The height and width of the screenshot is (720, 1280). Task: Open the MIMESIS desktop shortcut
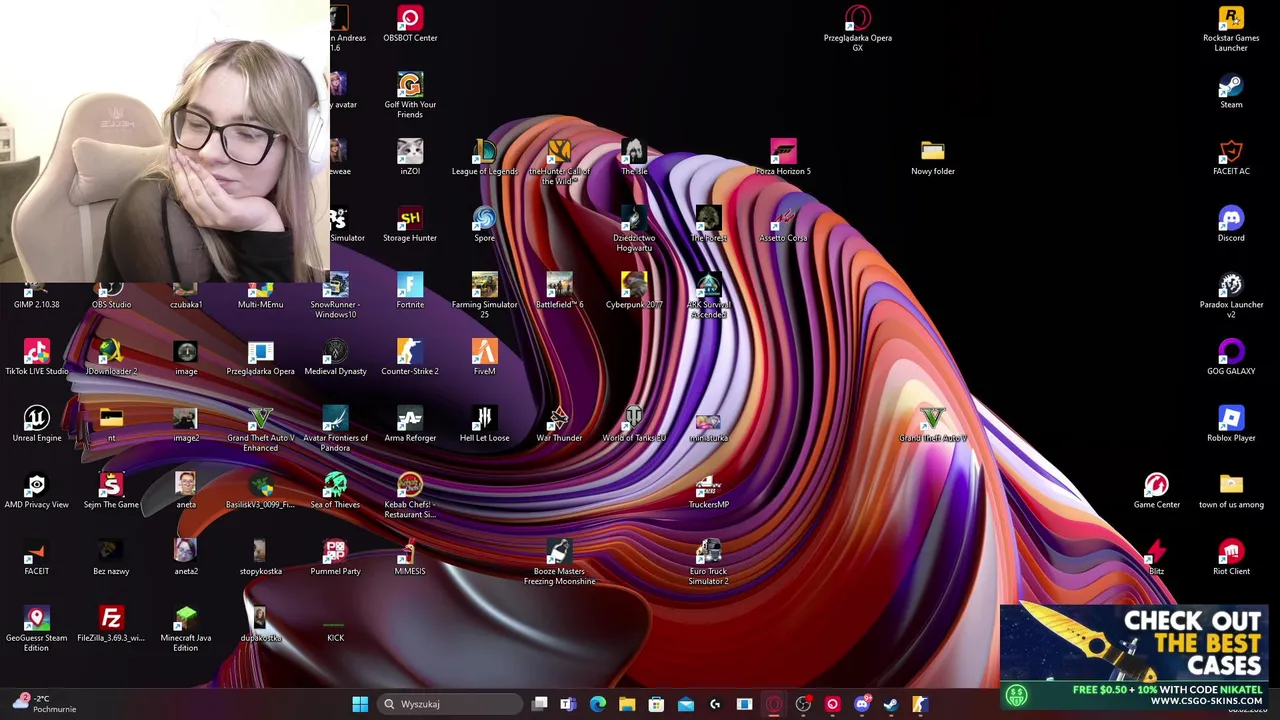click(x=410, y=558)
